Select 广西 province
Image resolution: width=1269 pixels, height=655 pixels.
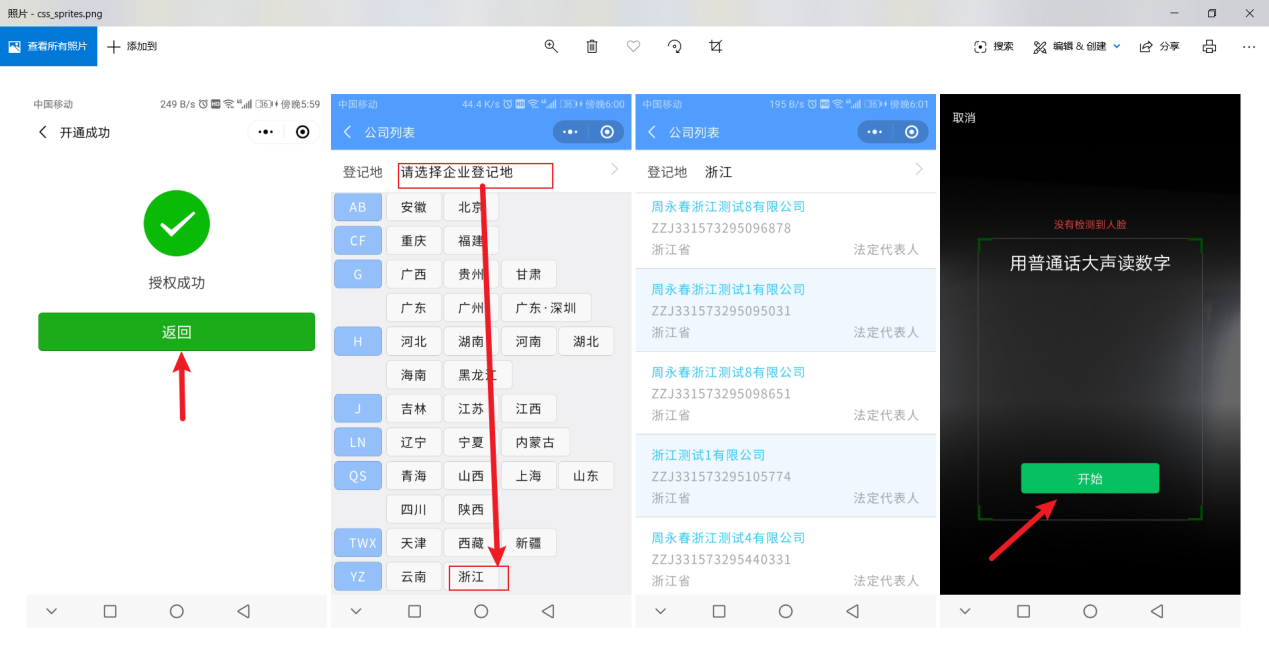(414, 274)
